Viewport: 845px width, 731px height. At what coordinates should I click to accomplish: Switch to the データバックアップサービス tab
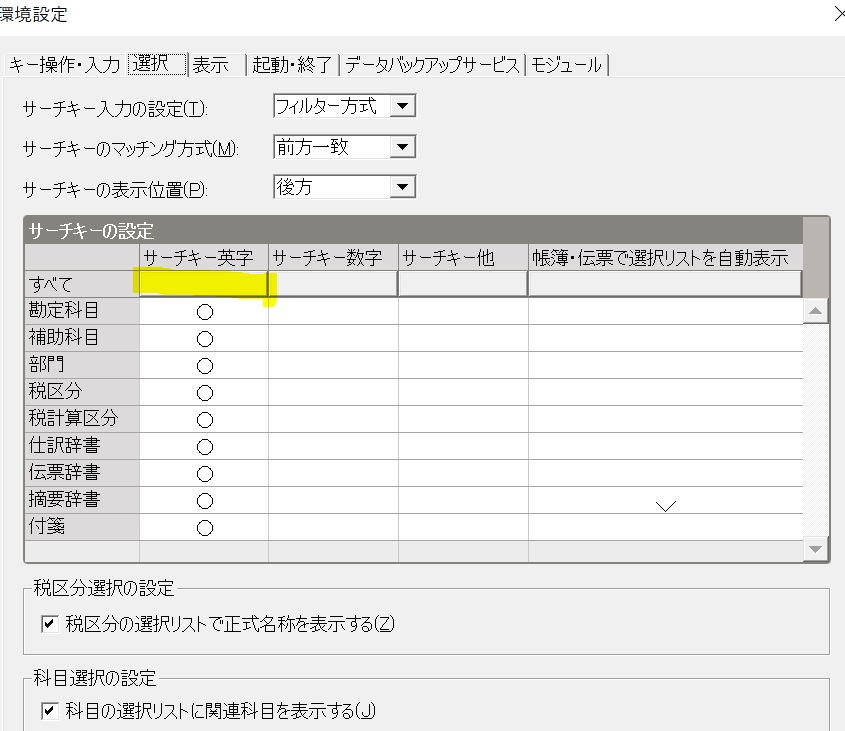tap(433, 65)
